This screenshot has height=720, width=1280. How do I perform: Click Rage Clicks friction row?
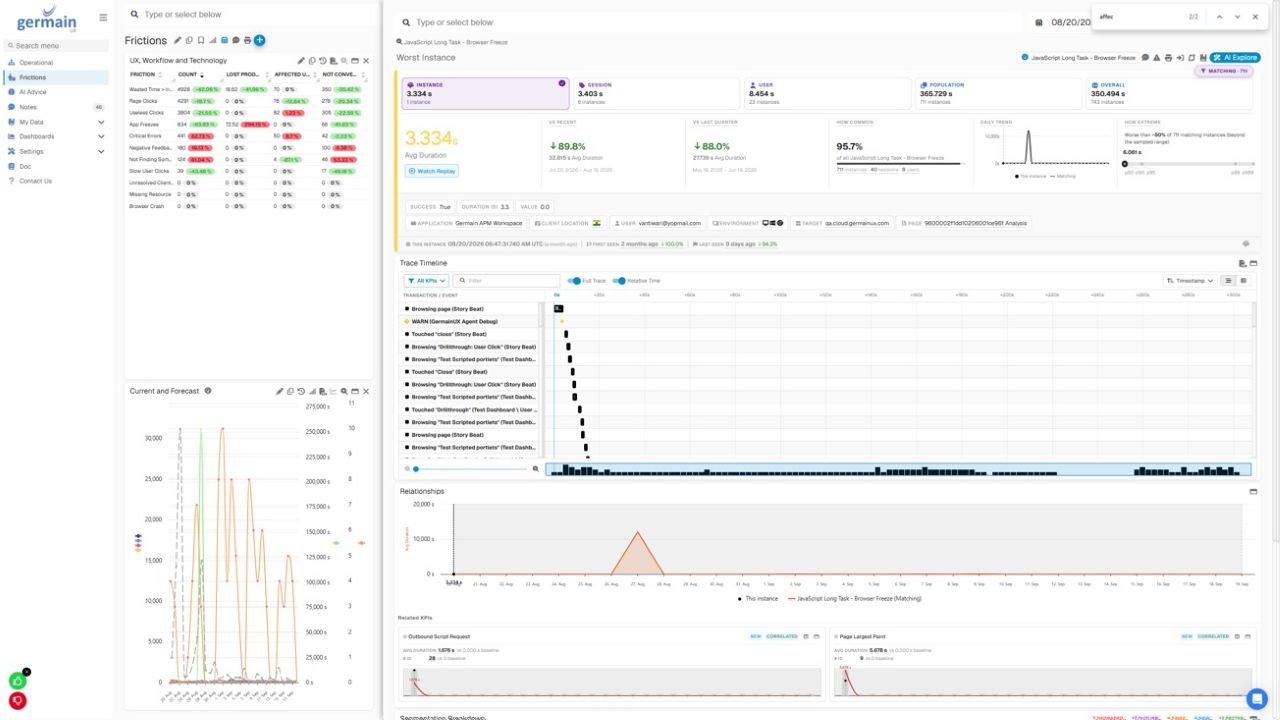pyautogui.click(x=249, y=101)
